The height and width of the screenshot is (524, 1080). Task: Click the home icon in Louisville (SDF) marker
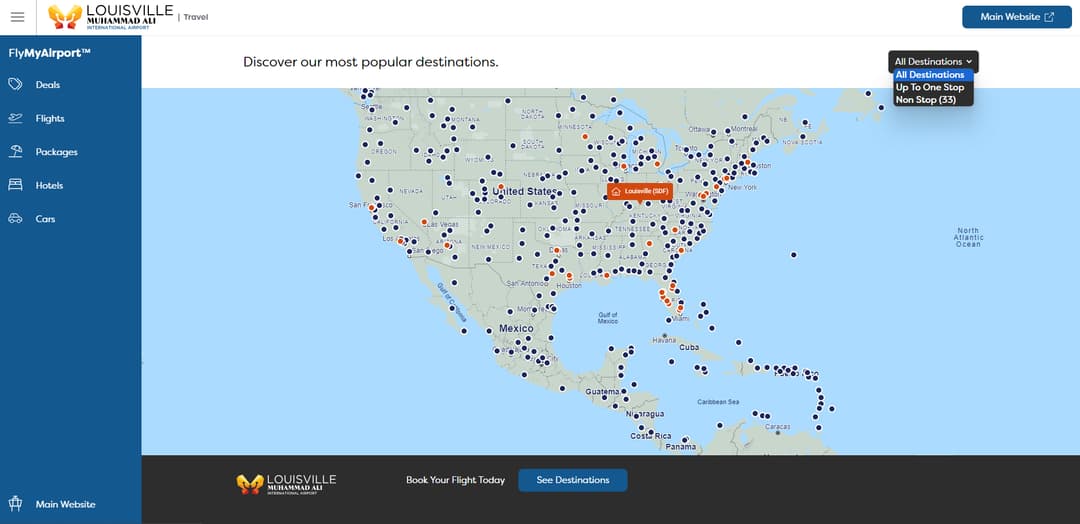pos(616,191)
